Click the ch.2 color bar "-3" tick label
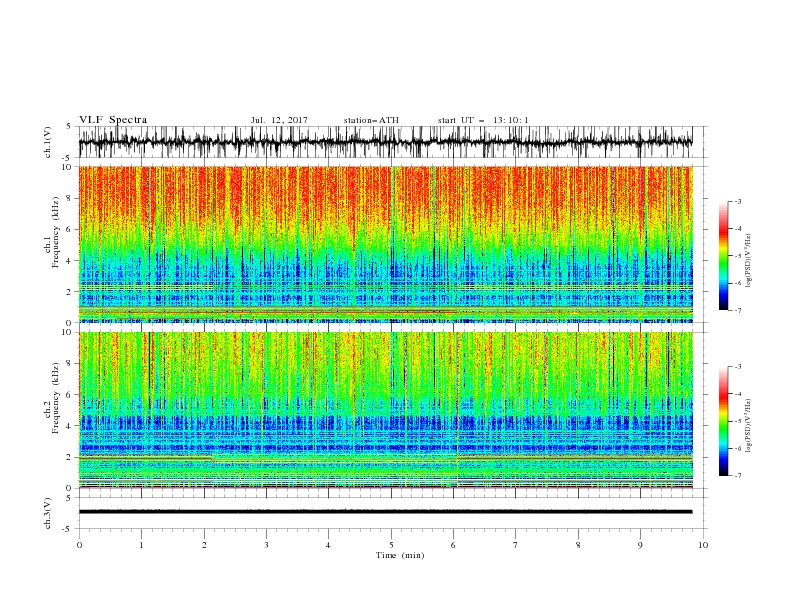This screenshot has height=612, width=792. point(738,367)
